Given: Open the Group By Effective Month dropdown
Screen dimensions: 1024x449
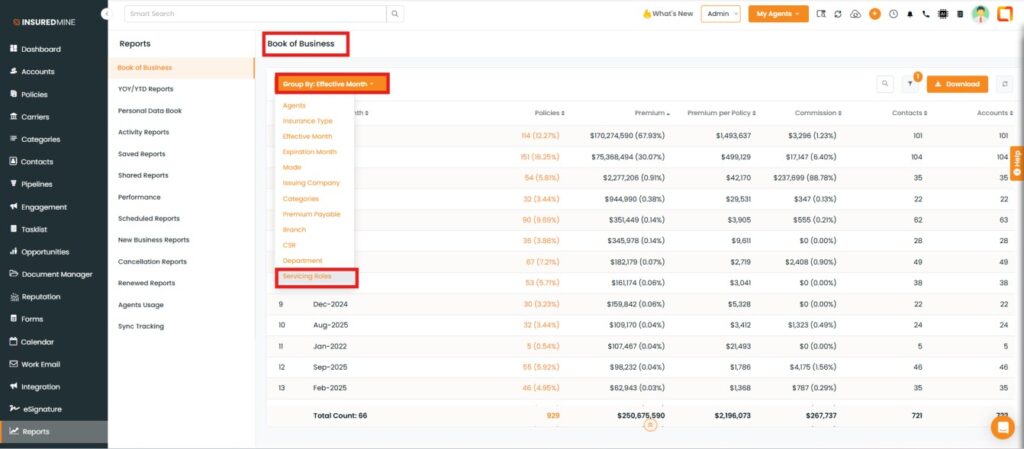Looking at the screenshot, I should [x=332, y=85].
